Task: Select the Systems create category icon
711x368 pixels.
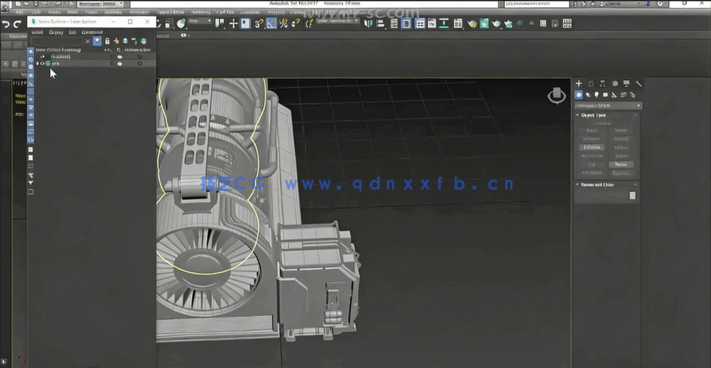Action: point(632,95)
